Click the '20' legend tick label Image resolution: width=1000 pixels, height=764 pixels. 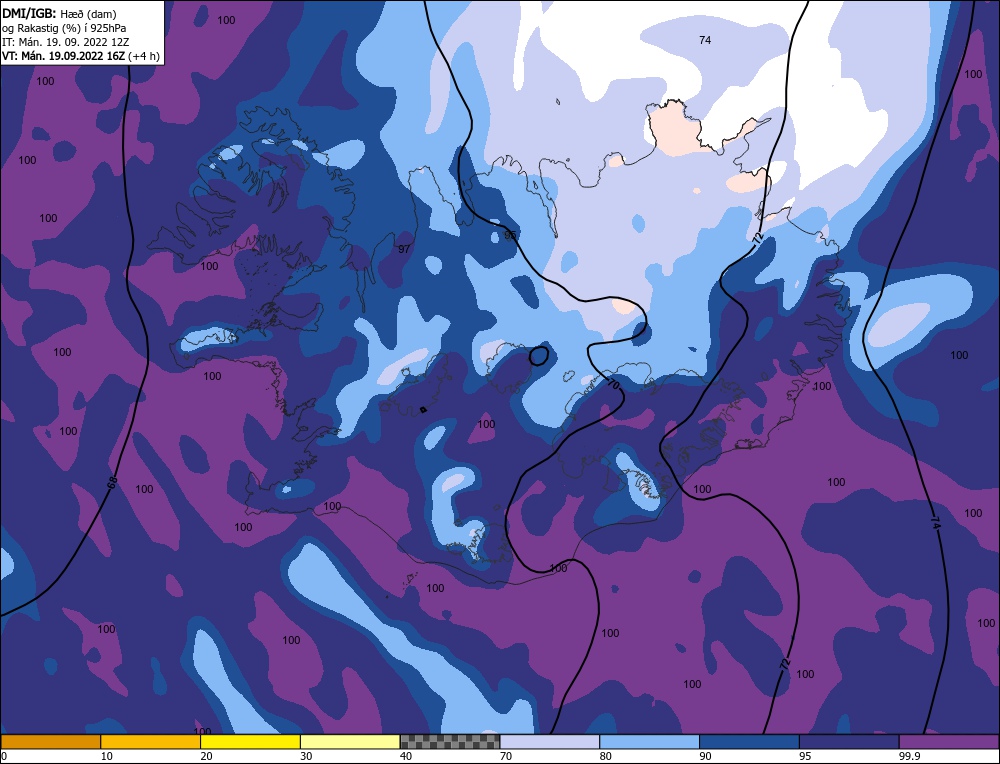206,756
